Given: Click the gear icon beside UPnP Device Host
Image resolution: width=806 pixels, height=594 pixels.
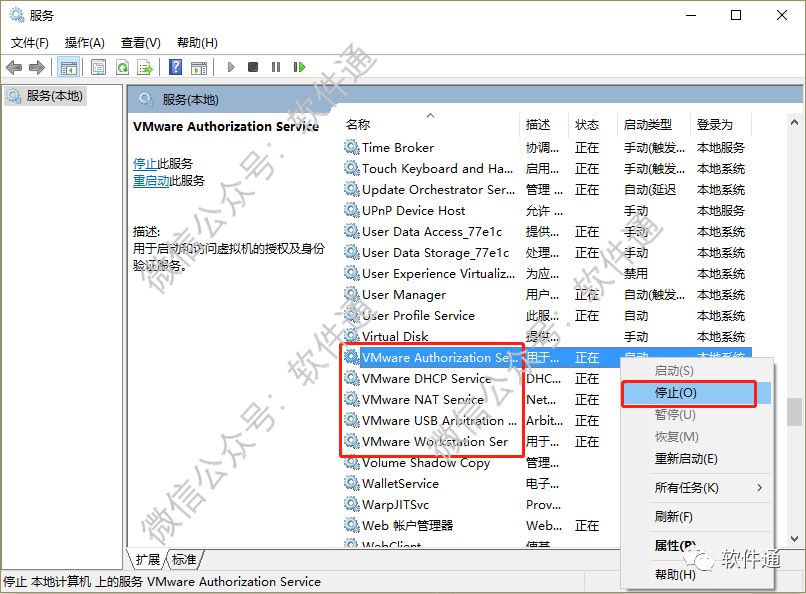Looking at the screenshot, I should click(x=352, y=211).
